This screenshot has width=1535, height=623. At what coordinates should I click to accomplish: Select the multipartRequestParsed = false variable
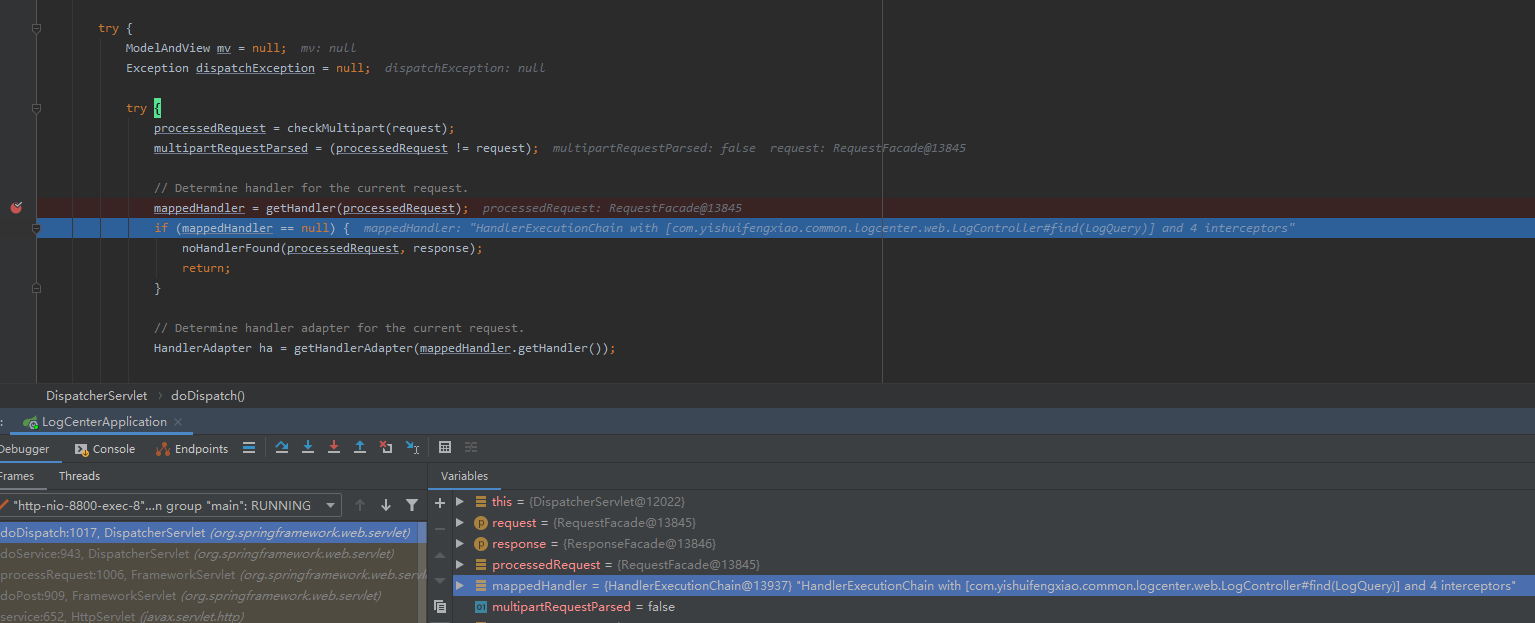point(583,607)
